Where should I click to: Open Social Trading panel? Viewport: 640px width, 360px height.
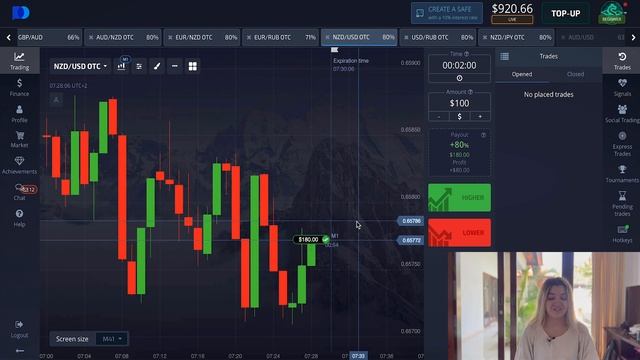(622, 114)
